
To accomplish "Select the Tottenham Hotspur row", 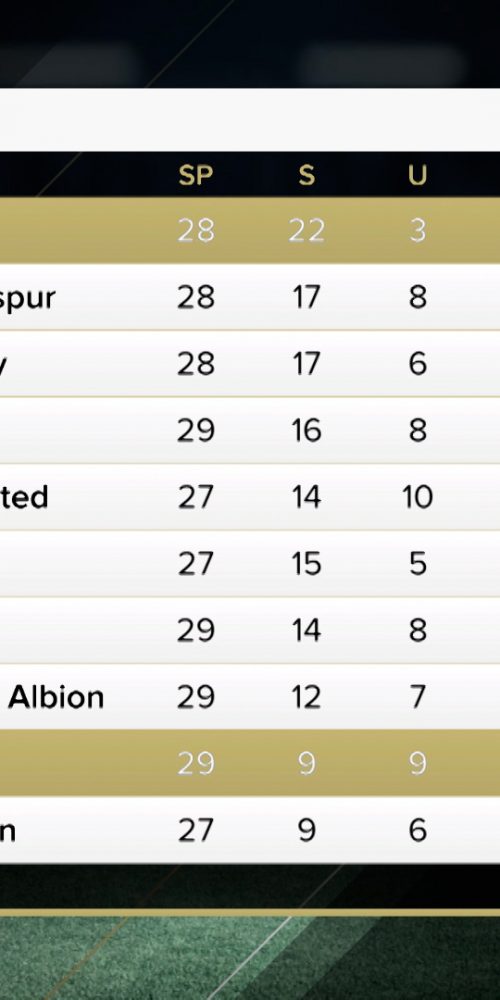I will (x=250, y=297).
